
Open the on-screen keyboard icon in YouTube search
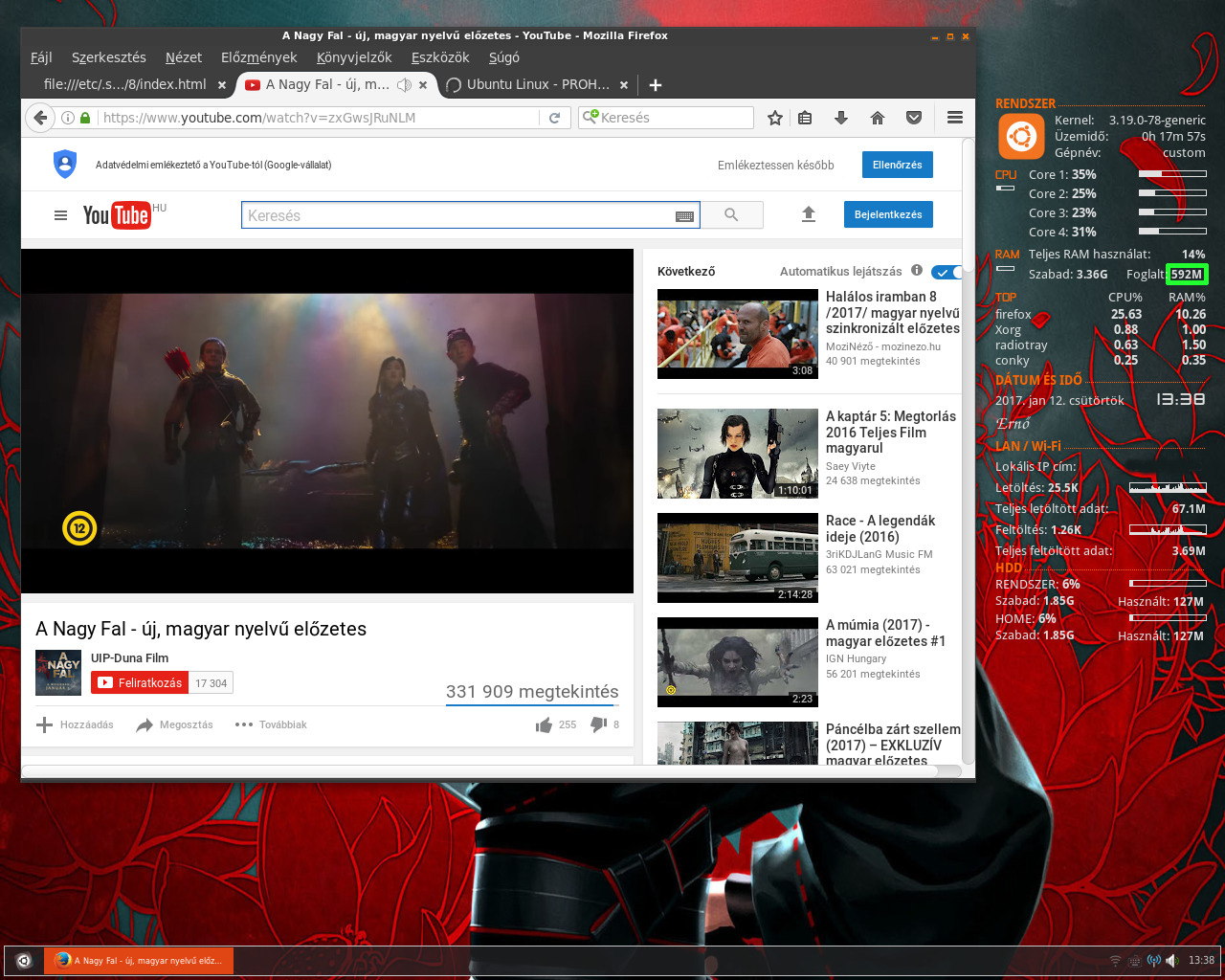point(684,216)
